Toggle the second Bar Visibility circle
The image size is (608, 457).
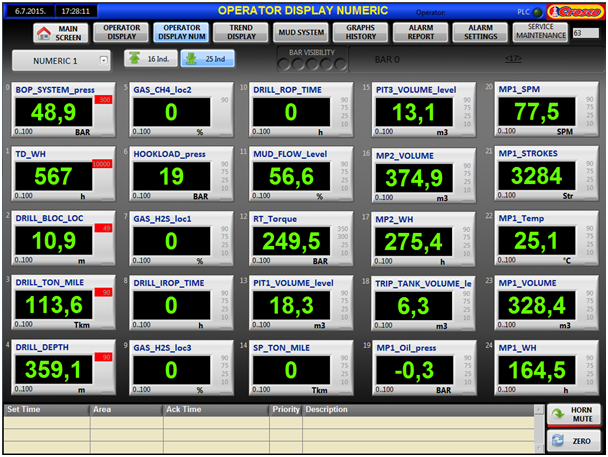[x=298, y=64]
